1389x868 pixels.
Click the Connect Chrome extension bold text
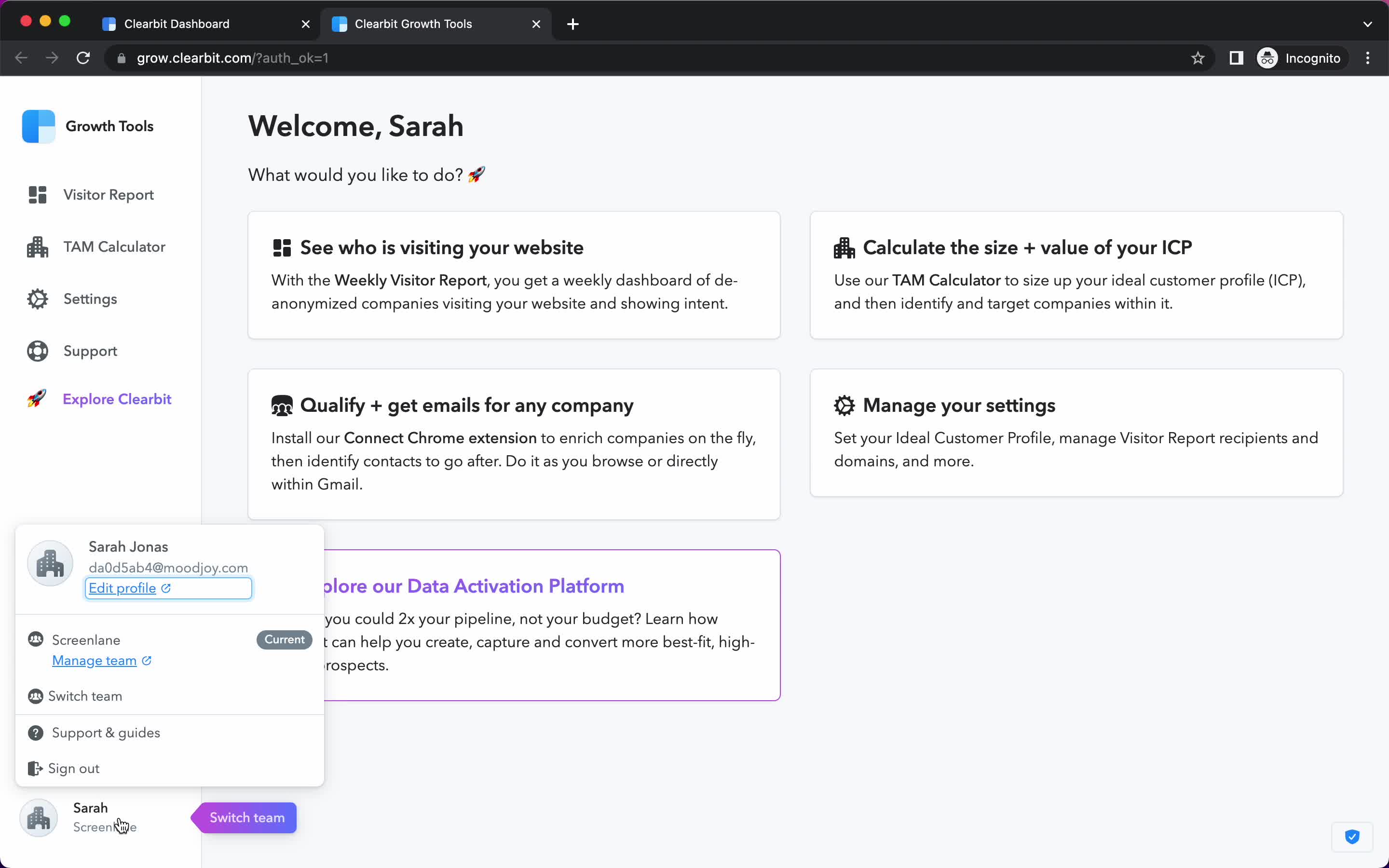440,438
